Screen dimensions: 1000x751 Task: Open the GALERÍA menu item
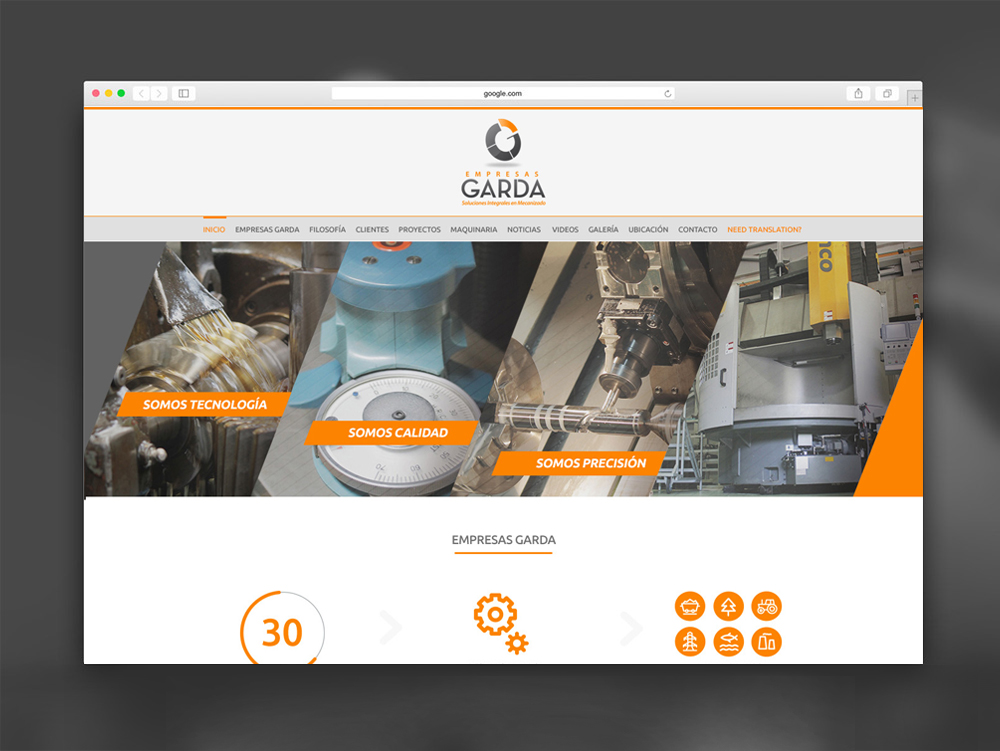coord(603,230)
